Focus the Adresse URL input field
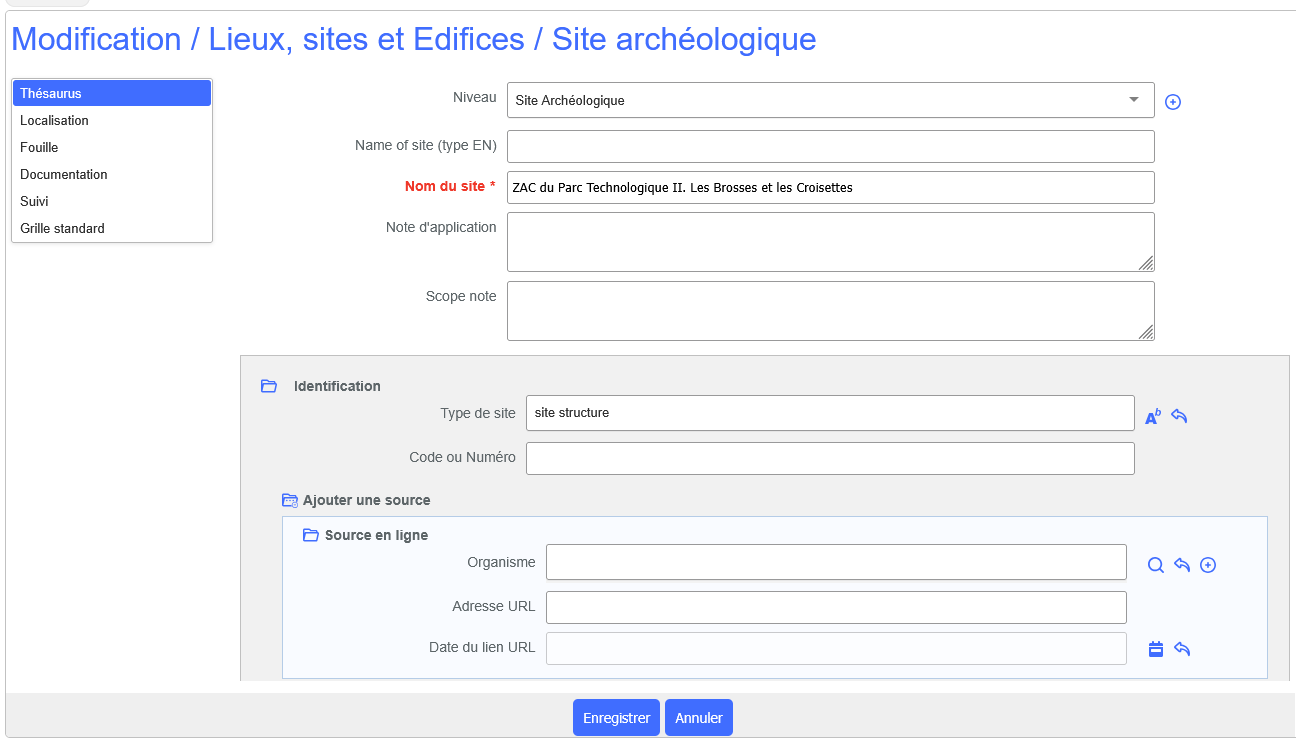Viewport: 1296px width, 739px height. coord(836,607)
